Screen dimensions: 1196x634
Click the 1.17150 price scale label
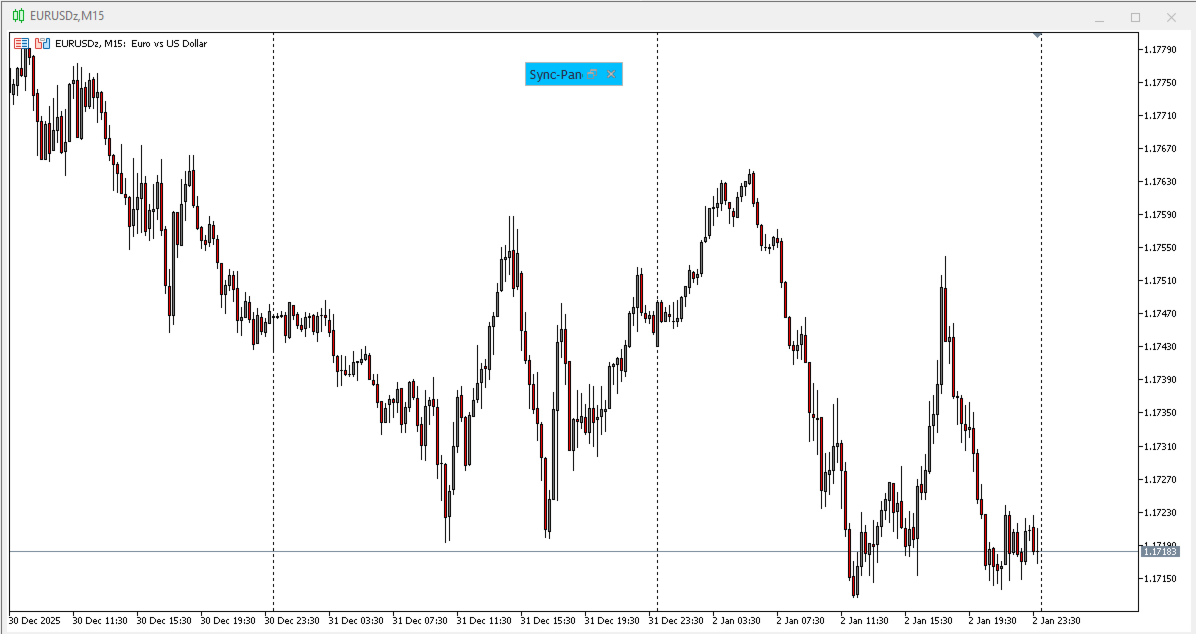click(1160, 579)
